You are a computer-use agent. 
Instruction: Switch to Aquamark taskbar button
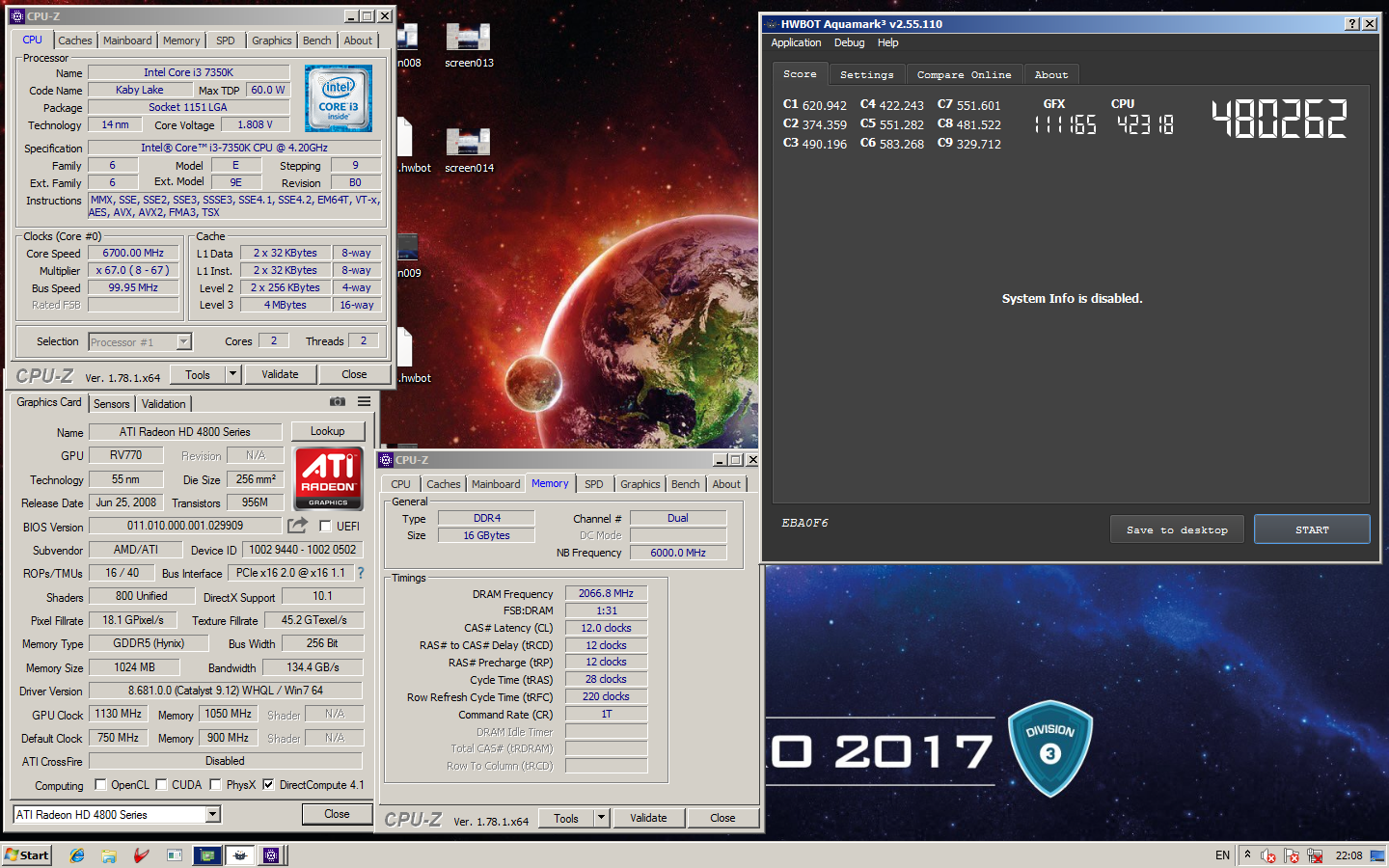(x=239, y=855)
